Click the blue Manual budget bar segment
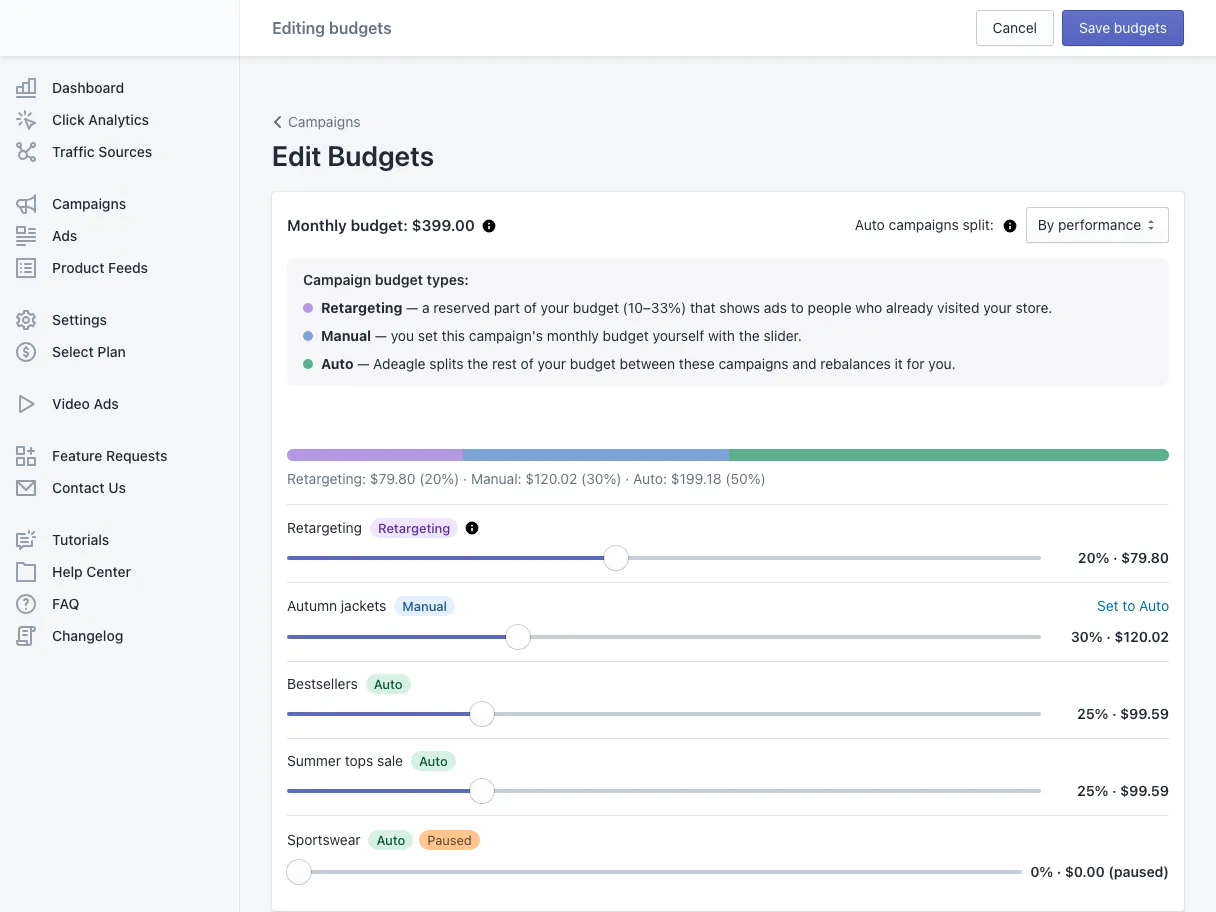The width and height of the screenshot is (1216, 912). click(x=596, y=455)
